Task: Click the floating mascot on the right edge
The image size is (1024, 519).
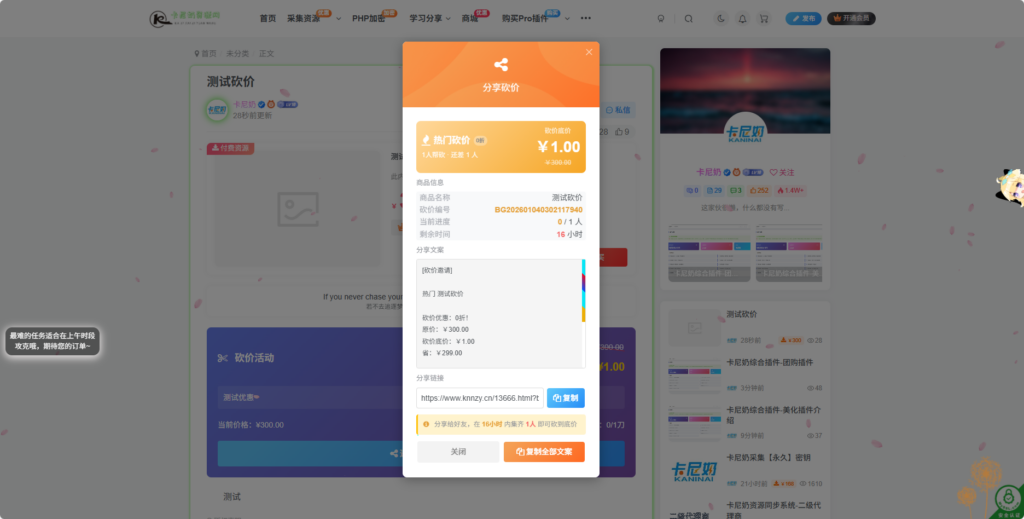Action: 1010,187
